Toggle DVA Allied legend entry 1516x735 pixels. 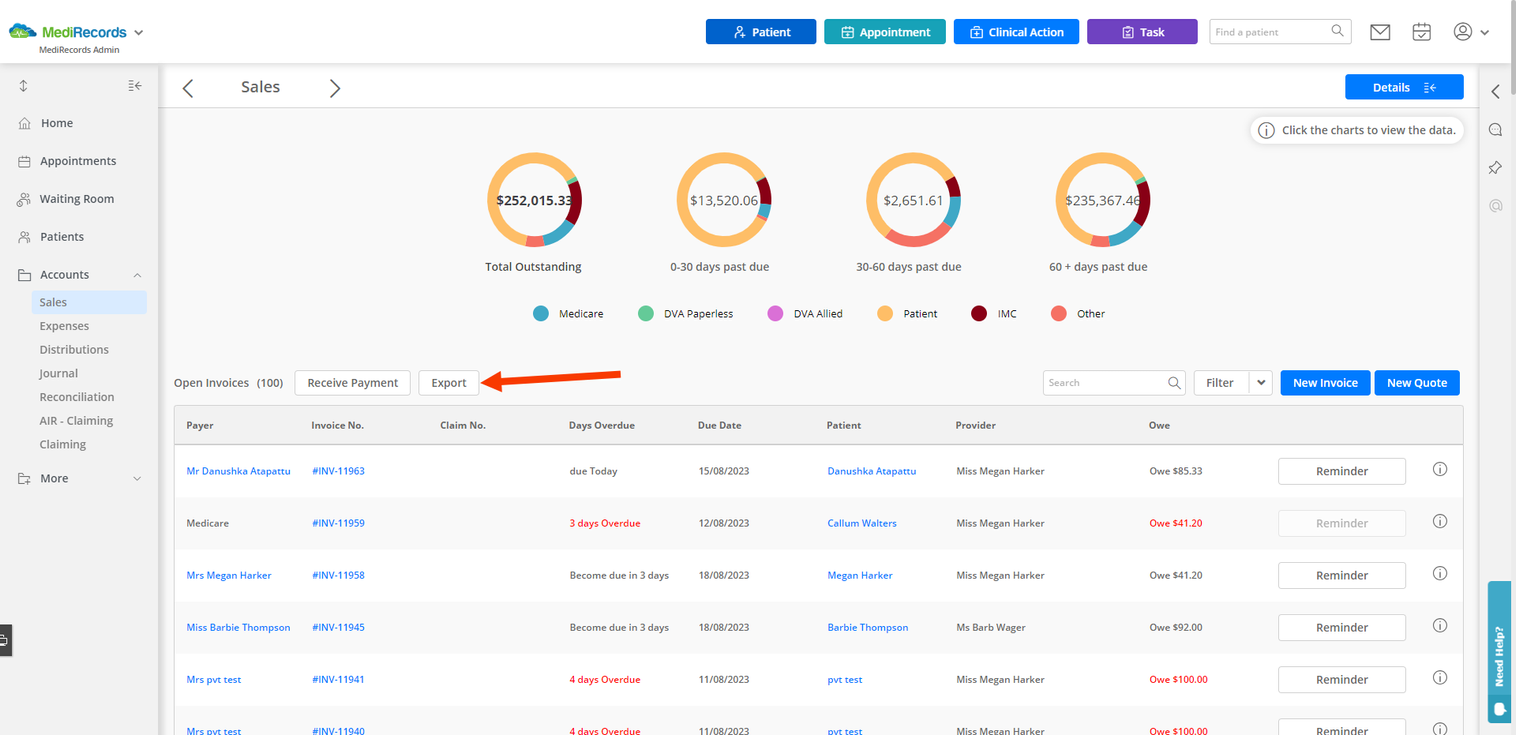[806, 314]
